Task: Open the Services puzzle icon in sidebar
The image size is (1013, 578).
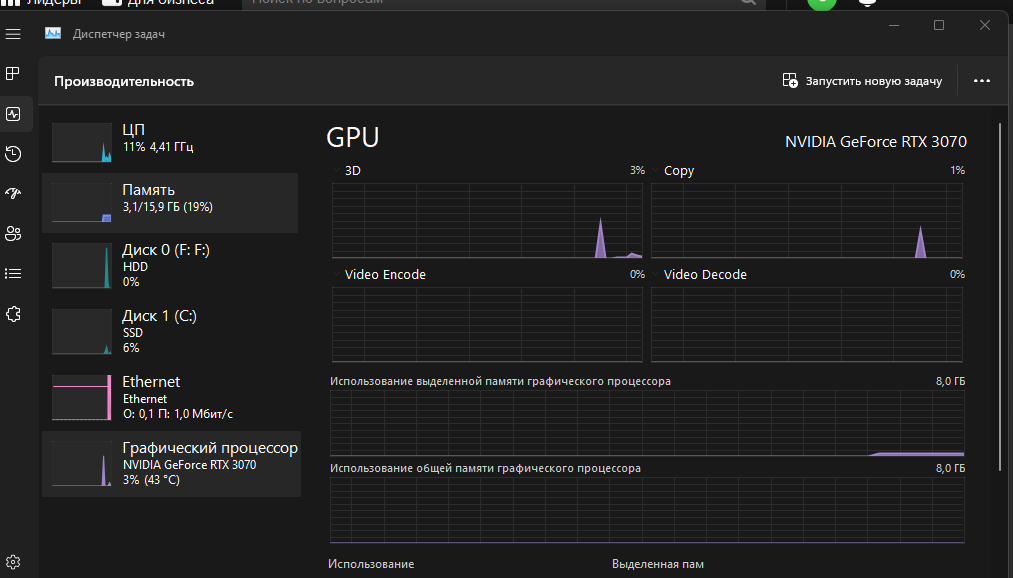Action: click(x=13, y=314)
